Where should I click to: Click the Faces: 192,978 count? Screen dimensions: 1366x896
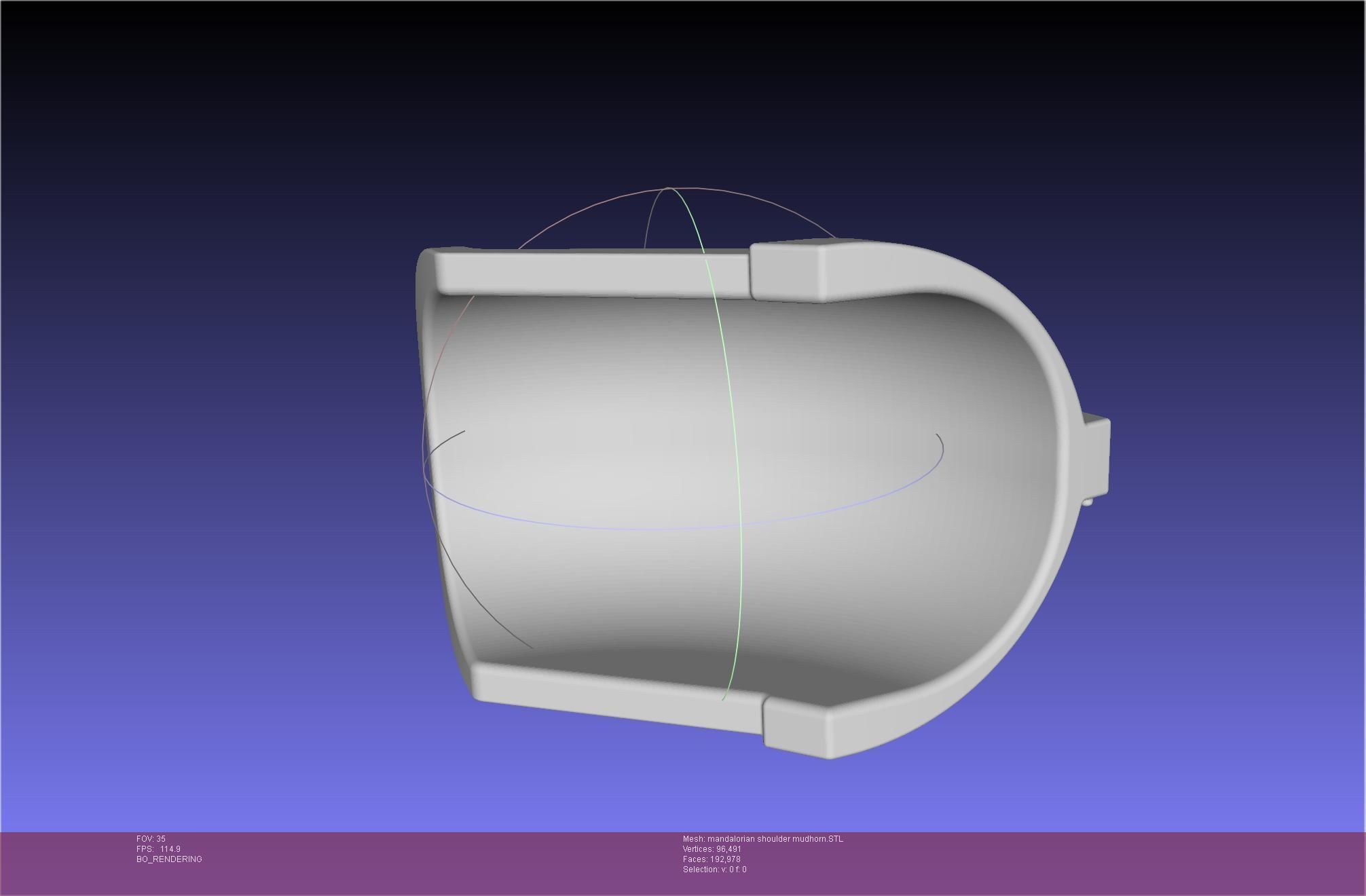(x=712, y=859)
